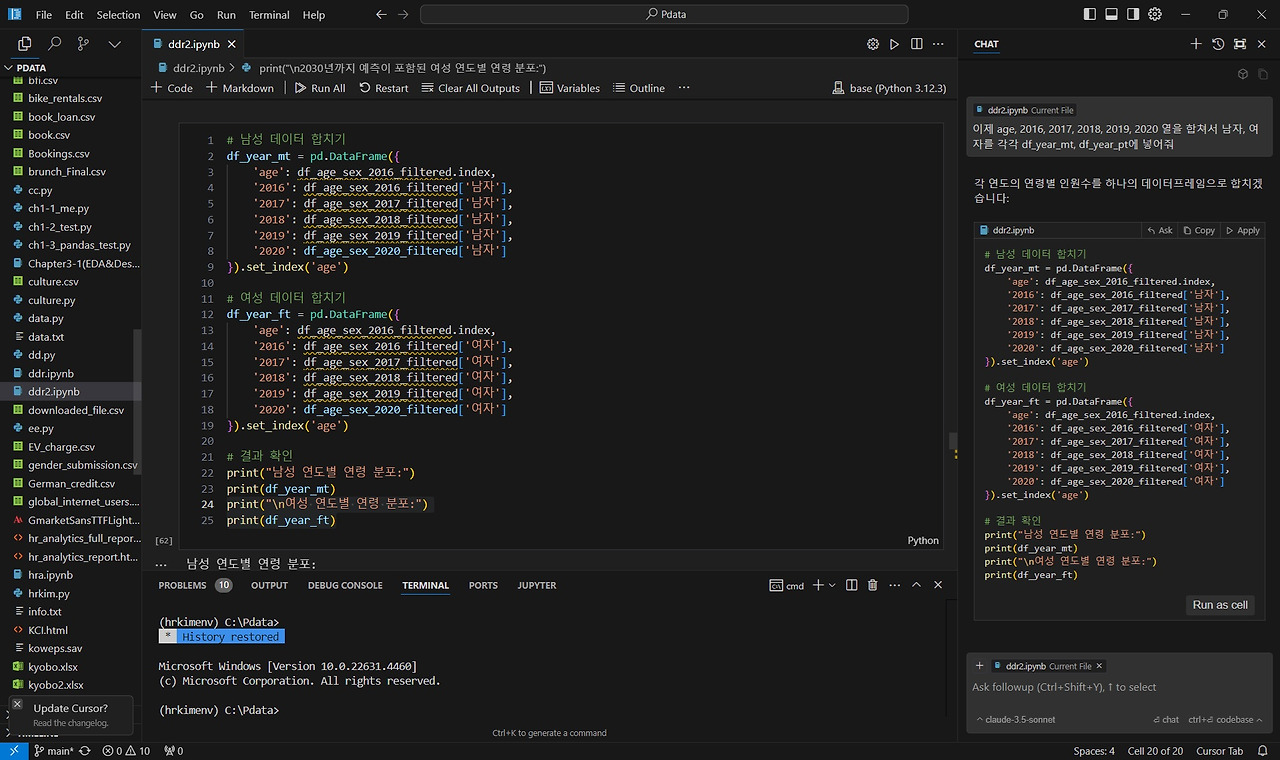Toggle the secondary sidebar layout icon
1280x760 pixels.
click(1133, 15)
